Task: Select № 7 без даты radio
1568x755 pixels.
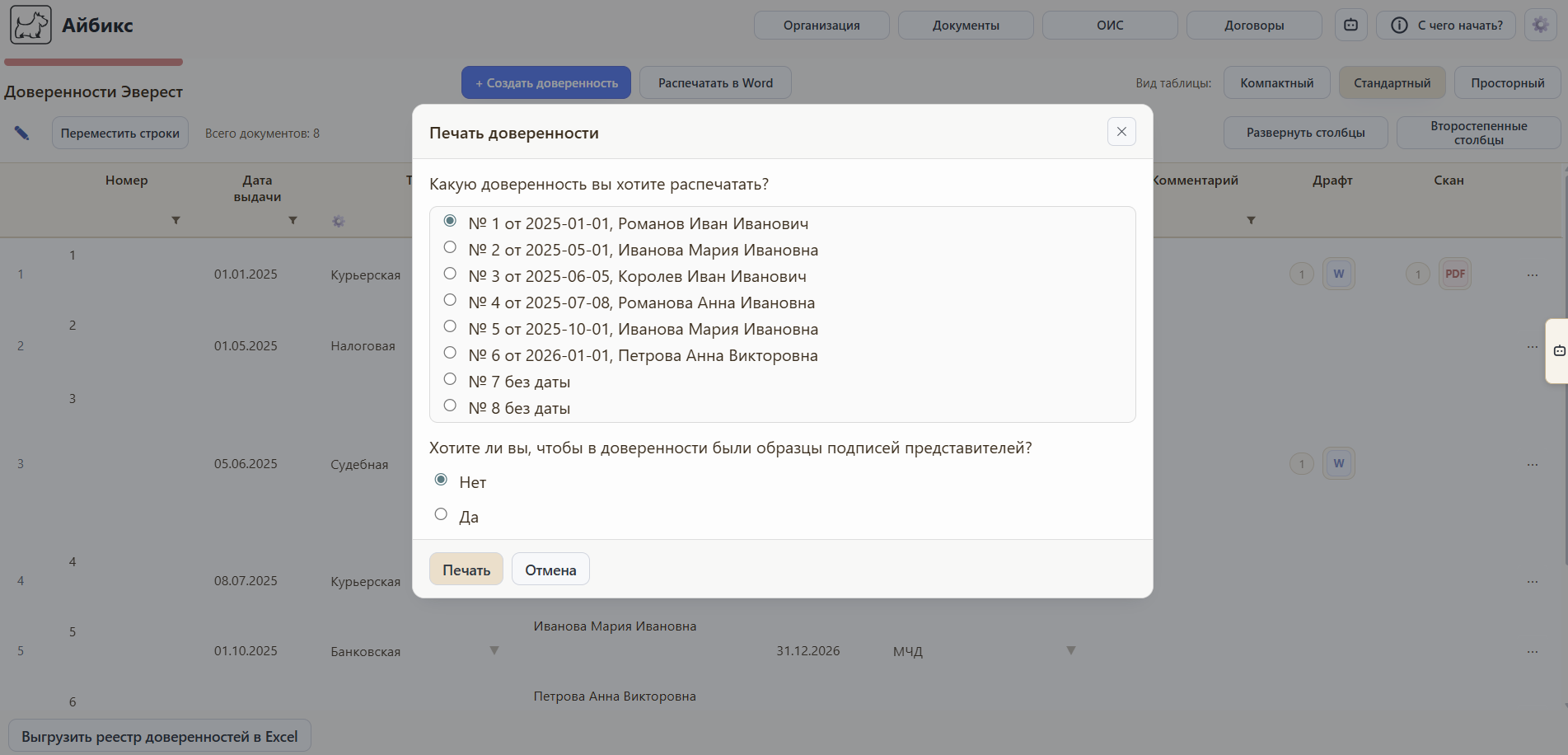Action: (450, 379)
